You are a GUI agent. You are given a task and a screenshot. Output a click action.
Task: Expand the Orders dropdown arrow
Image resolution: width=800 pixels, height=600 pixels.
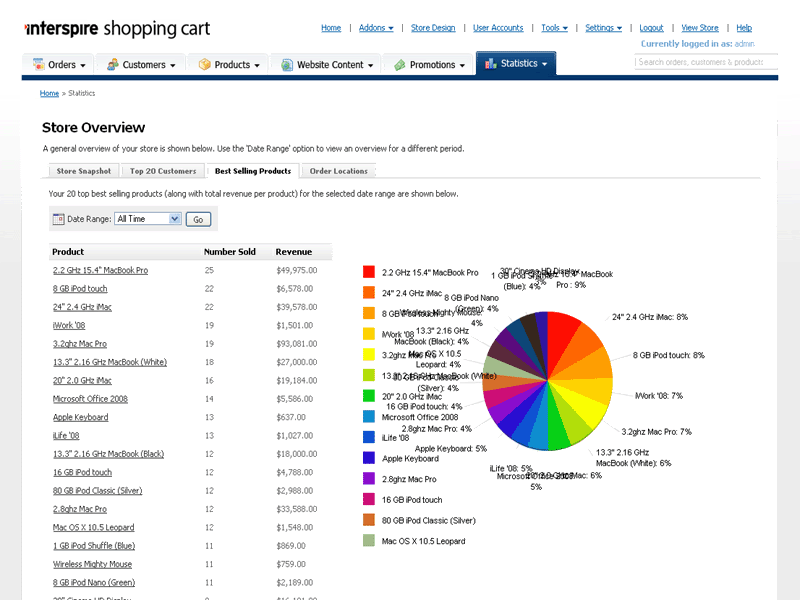coord(83,65)
